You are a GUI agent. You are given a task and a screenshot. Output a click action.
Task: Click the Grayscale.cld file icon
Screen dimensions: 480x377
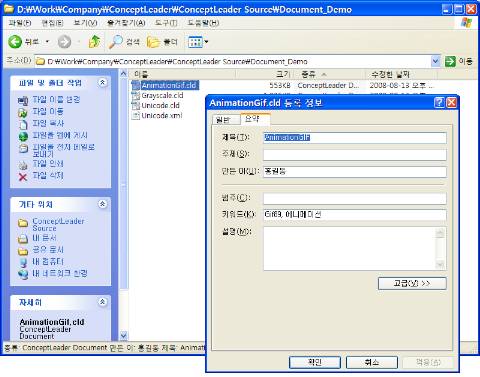(136, 96)
